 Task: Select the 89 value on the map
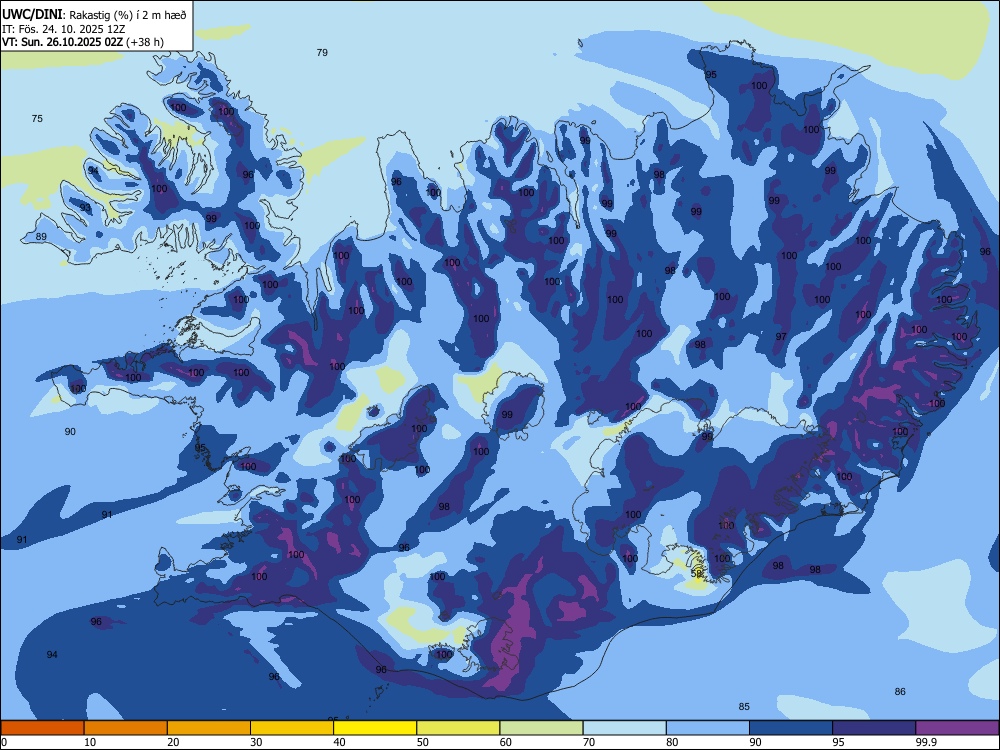[41, 237]
